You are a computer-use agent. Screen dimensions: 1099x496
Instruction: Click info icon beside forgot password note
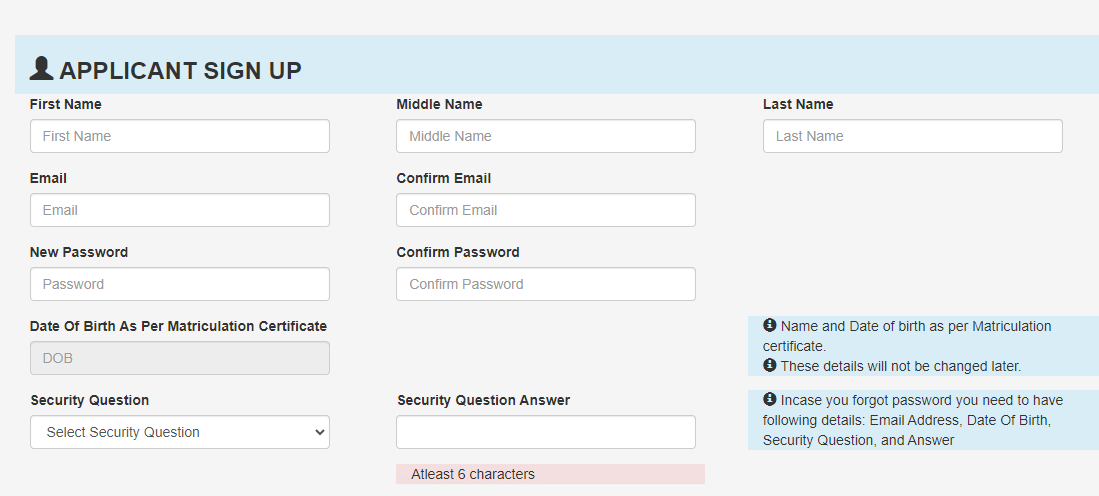[x=770, y=399]
